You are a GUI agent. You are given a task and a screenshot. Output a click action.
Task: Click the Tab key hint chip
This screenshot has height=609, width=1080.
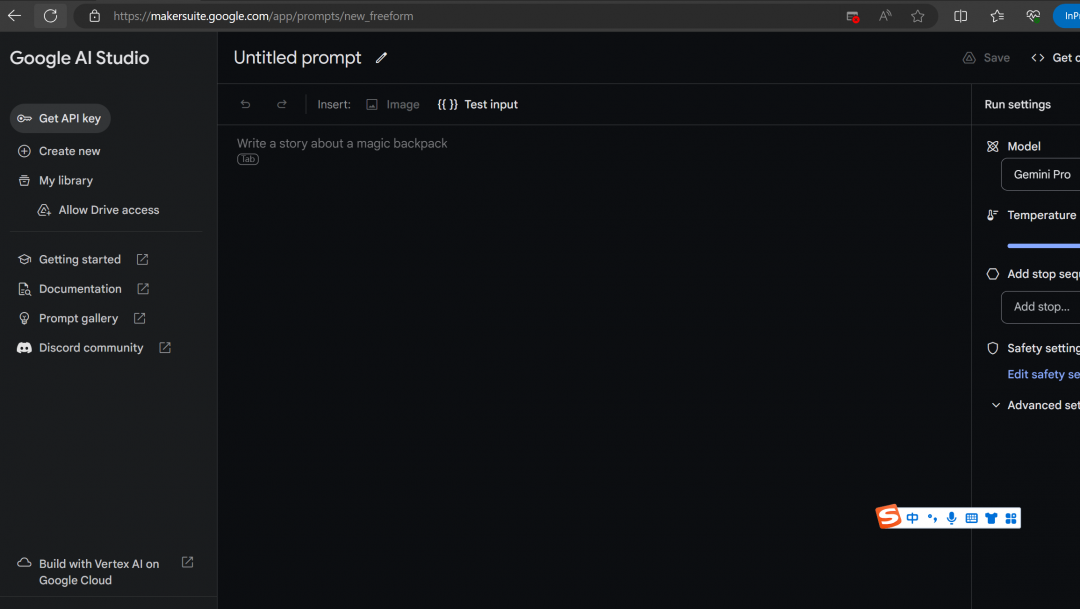click(x=248, y=159)
